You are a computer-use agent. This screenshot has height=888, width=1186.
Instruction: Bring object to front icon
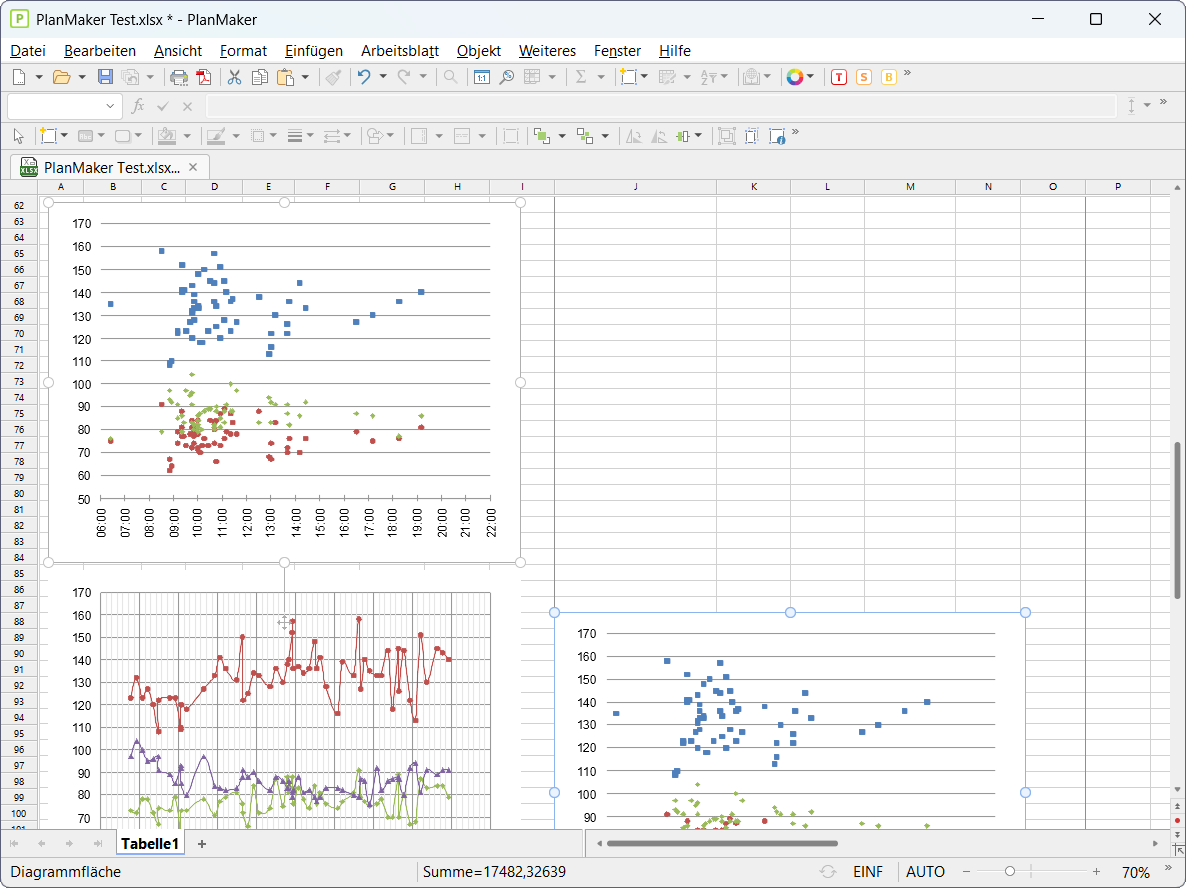pyautogui.click(x=542, y=136)
